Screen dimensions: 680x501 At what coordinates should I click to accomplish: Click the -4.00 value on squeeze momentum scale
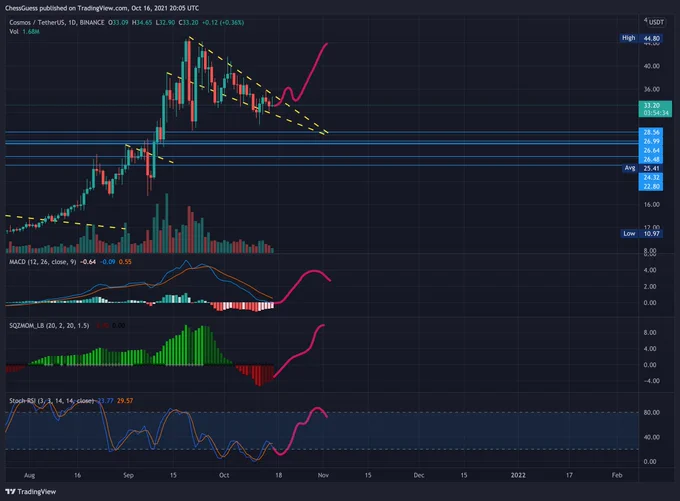(650, 381)
